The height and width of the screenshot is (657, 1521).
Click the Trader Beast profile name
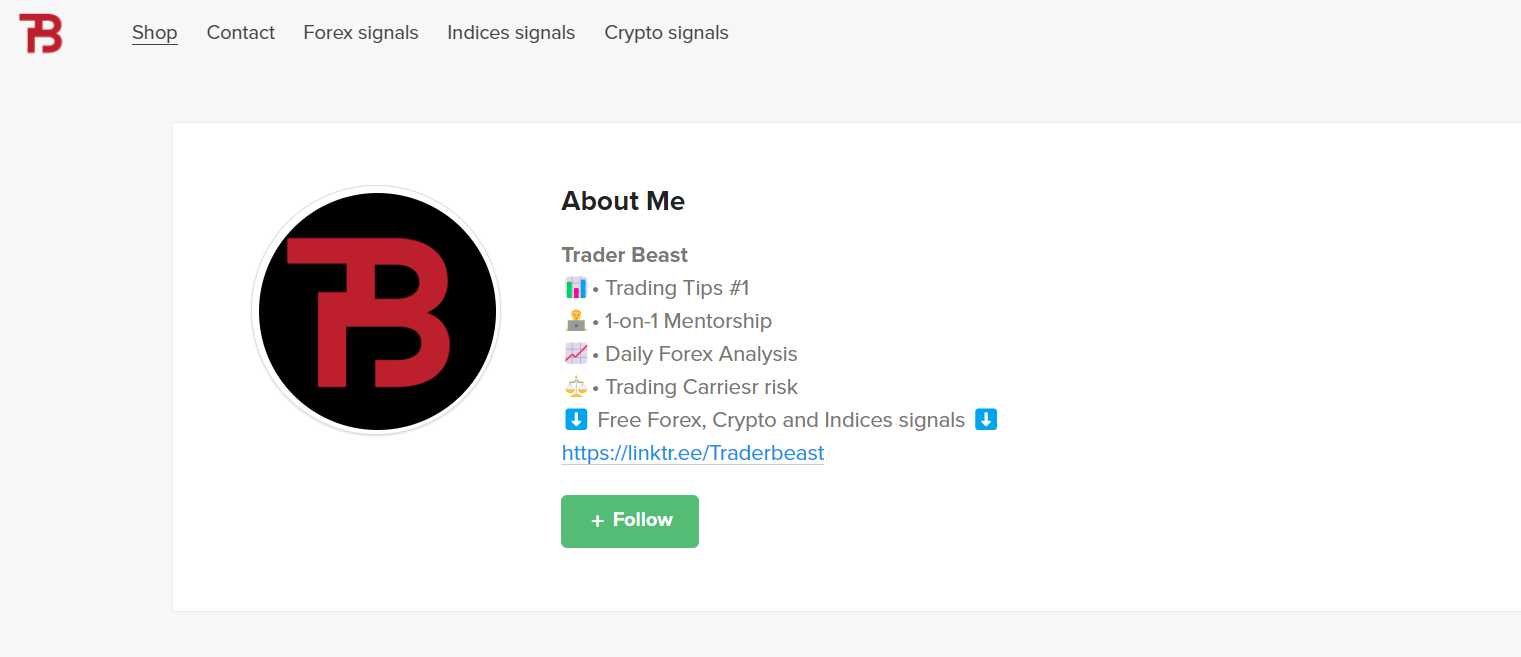coord(625,255)
